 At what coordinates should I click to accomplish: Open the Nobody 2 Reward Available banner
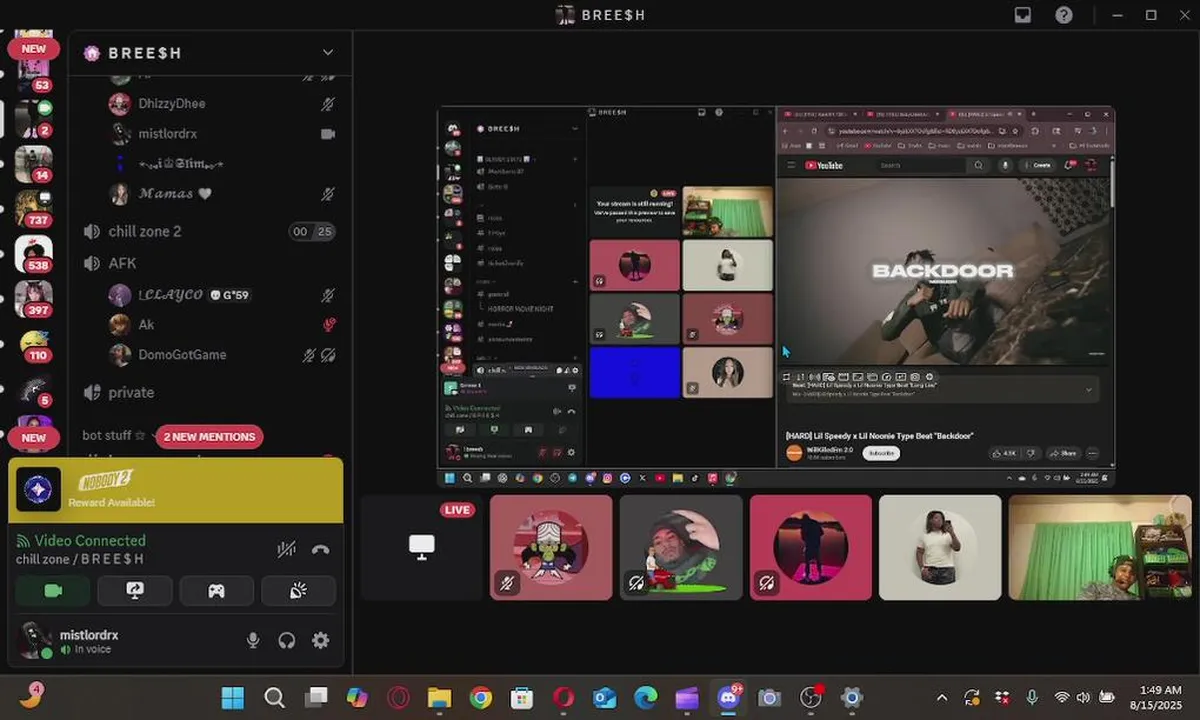tap(176, 490)
